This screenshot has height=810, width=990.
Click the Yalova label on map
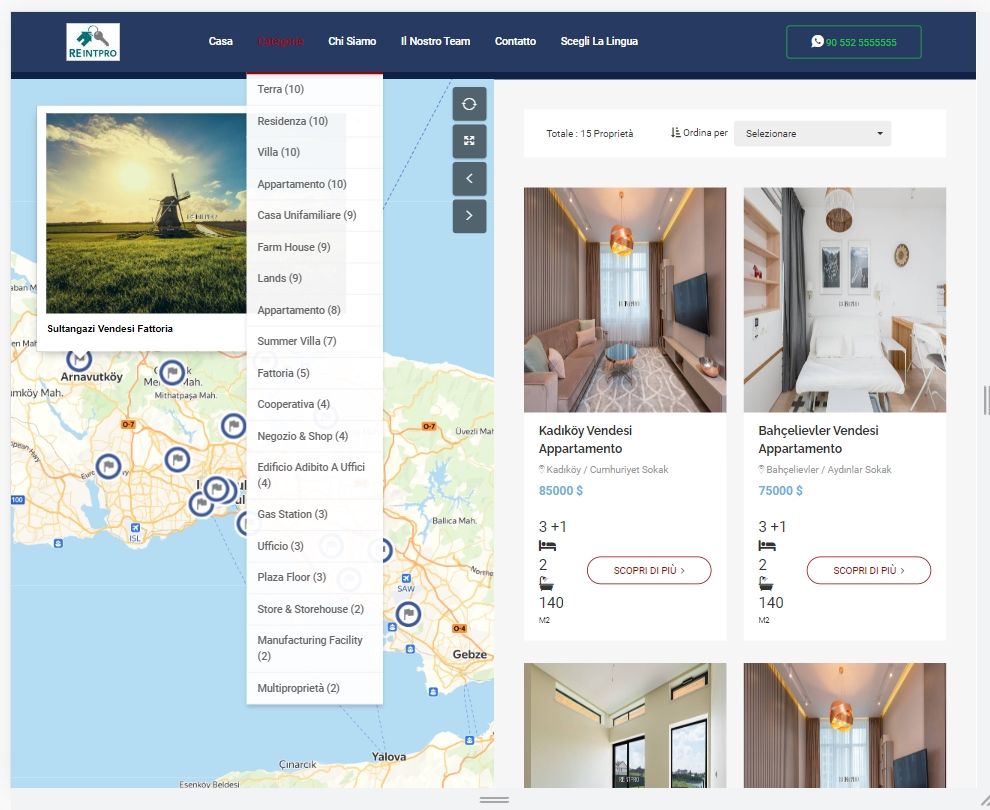tap(389, 756)
